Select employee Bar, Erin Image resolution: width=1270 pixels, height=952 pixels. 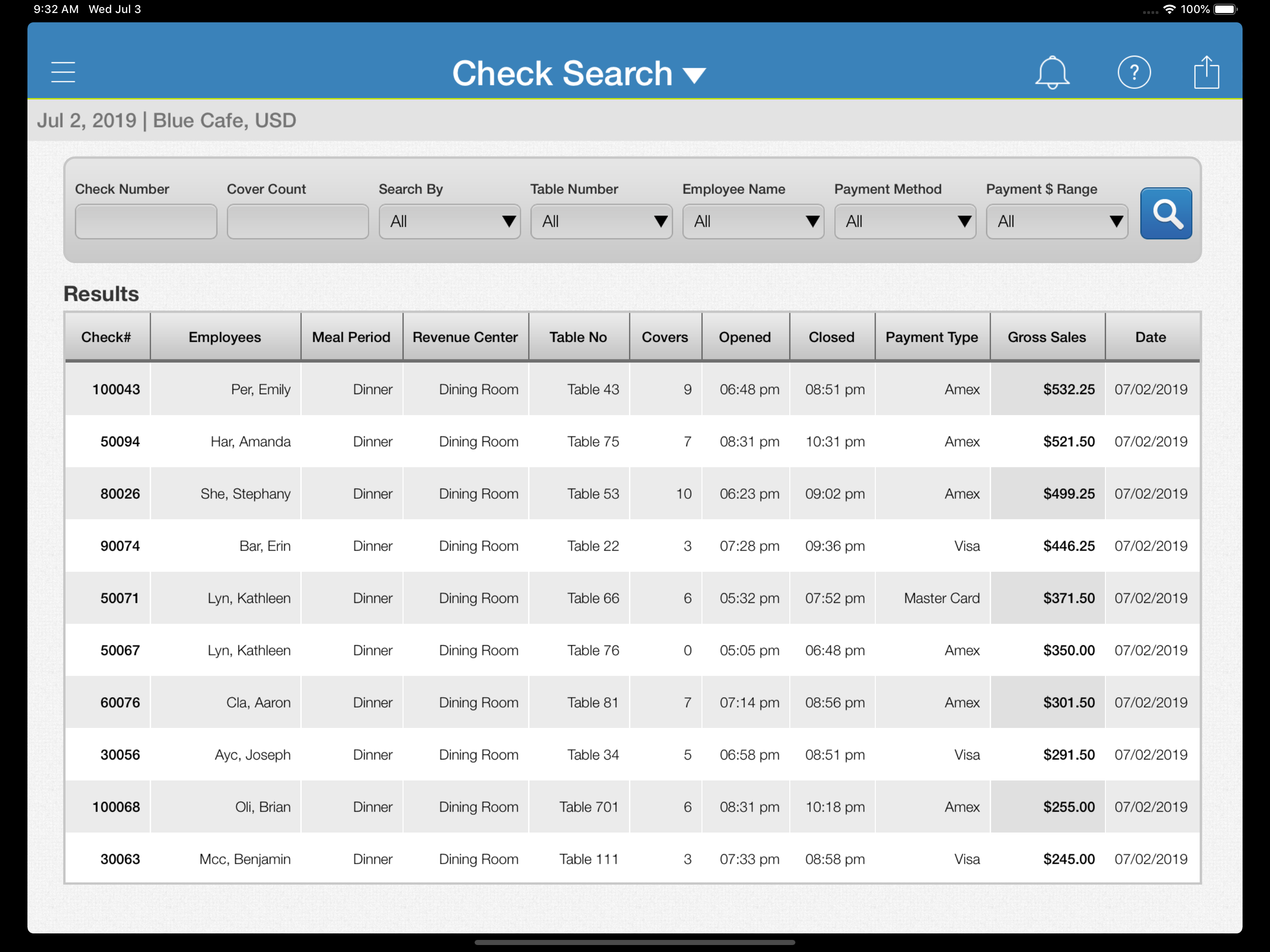click(x=265, y=546)
